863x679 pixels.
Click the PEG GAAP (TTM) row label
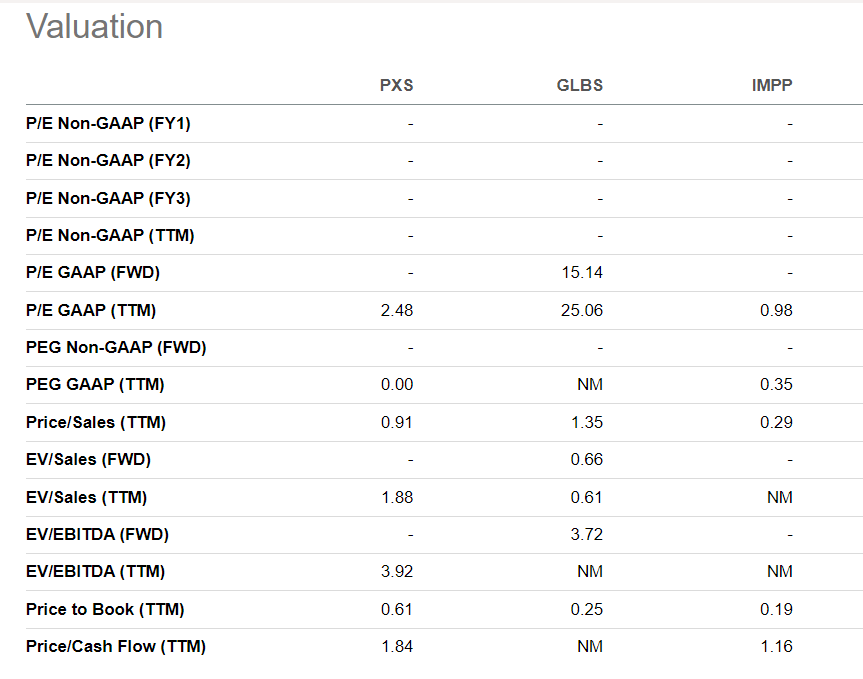[x=95, y=385]
